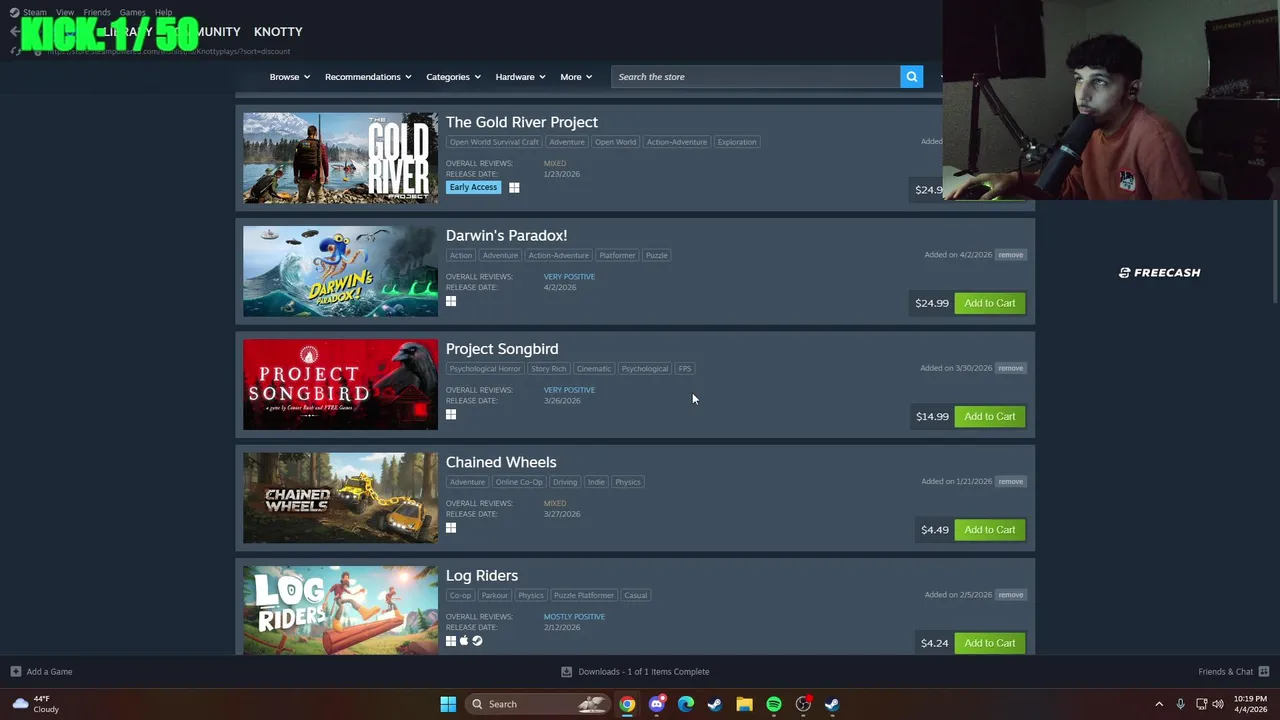Open the Log Riders title link
Viewport: 1280px width, 720px height.
coord(482,576)
